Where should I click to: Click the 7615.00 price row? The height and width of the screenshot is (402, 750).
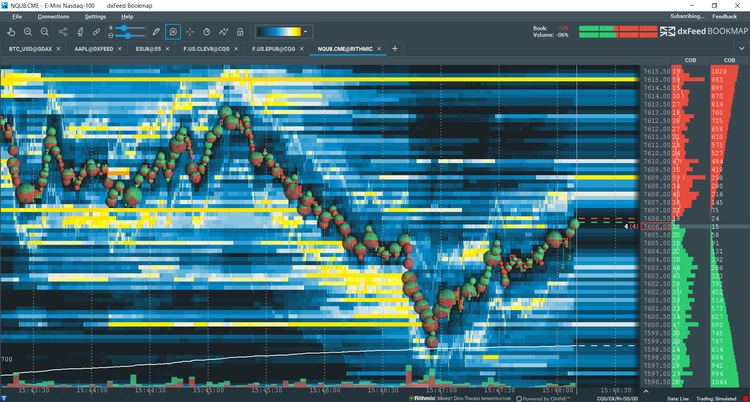pos(656,80)
